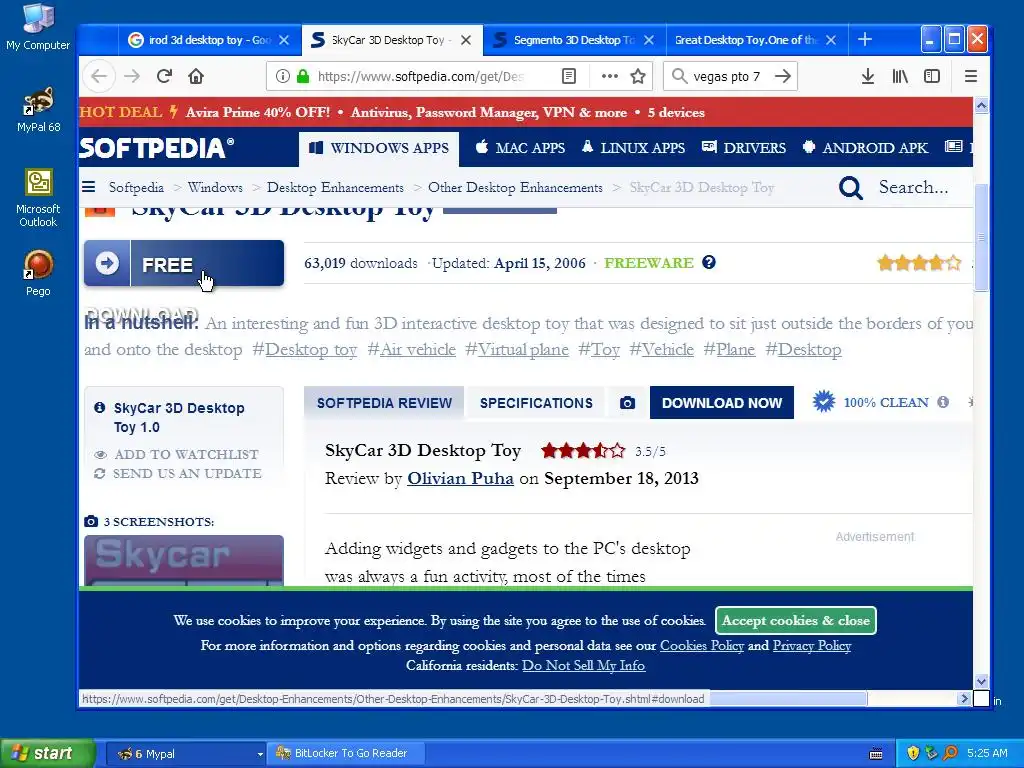Show site information icon in address bar

(x=283, y=76)
